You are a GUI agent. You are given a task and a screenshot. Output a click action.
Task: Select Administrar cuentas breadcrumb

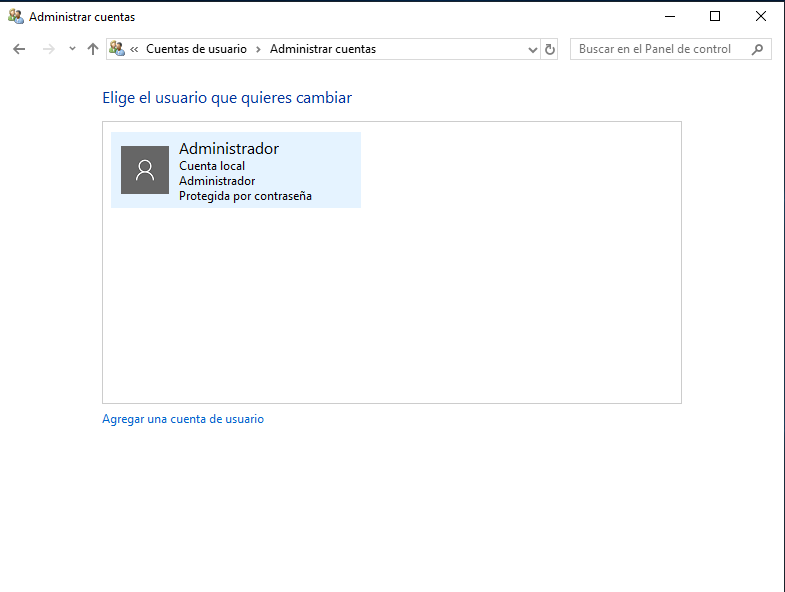pyautogui.click(x=323, y=49)
